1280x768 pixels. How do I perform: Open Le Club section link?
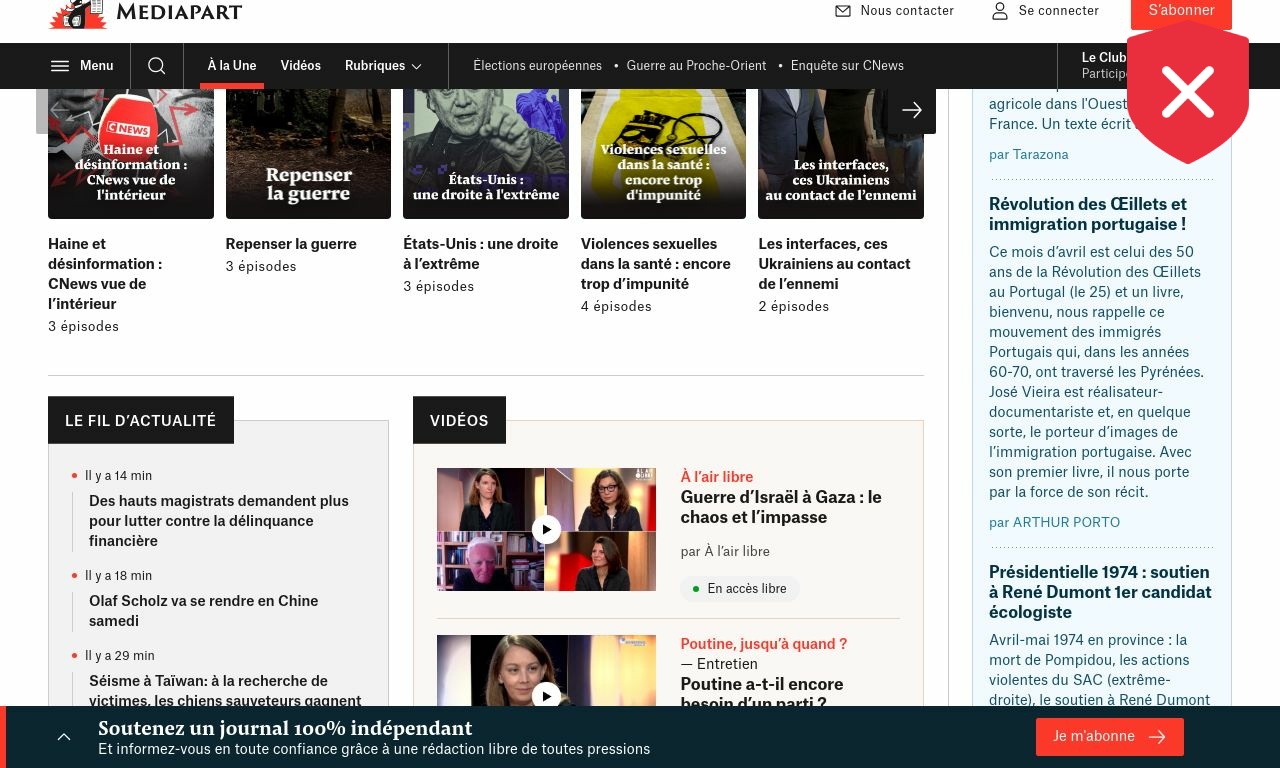pos(1104,58)
